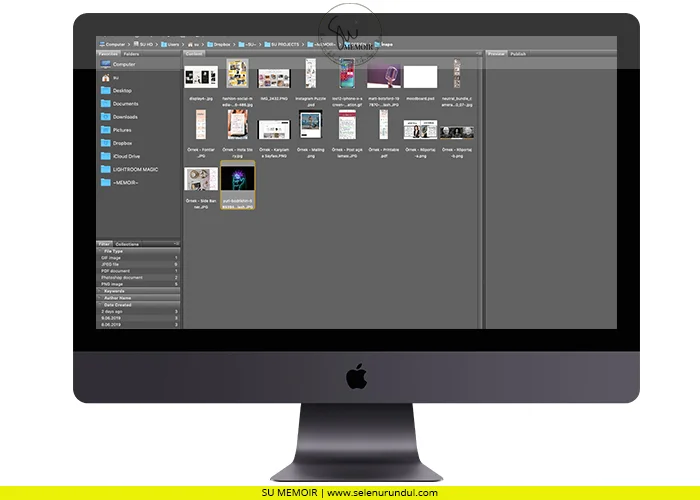This screenshot has height=500, width=700.
Task: Click Users in the path bar
Action: pos(170,44)
